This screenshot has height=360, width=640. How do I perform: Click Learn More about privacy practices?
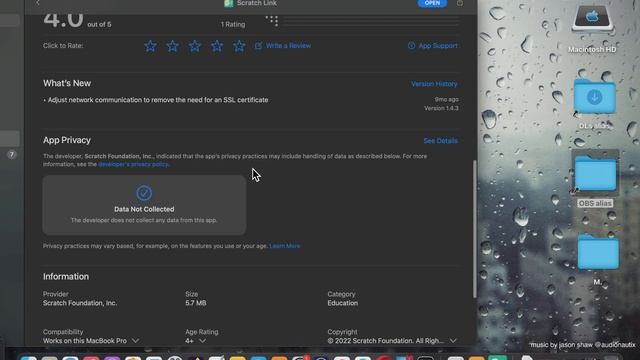point(285,246)
